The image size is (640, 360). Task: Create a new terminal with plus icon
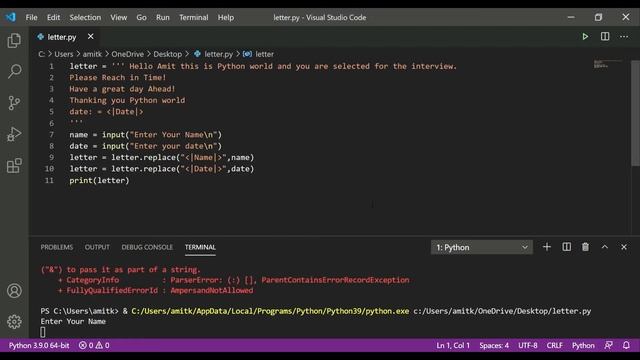pos(547,247)
